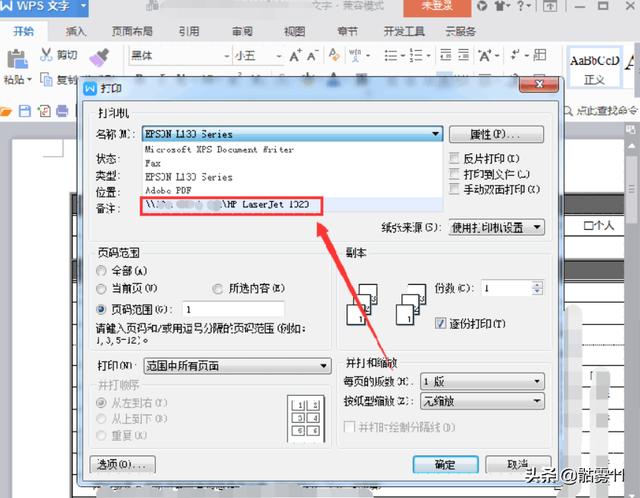Image resolution: width=640 pixels, height=498 pixels.
Task: Click the Copy icon in ribbon
Action: [46, 80]
